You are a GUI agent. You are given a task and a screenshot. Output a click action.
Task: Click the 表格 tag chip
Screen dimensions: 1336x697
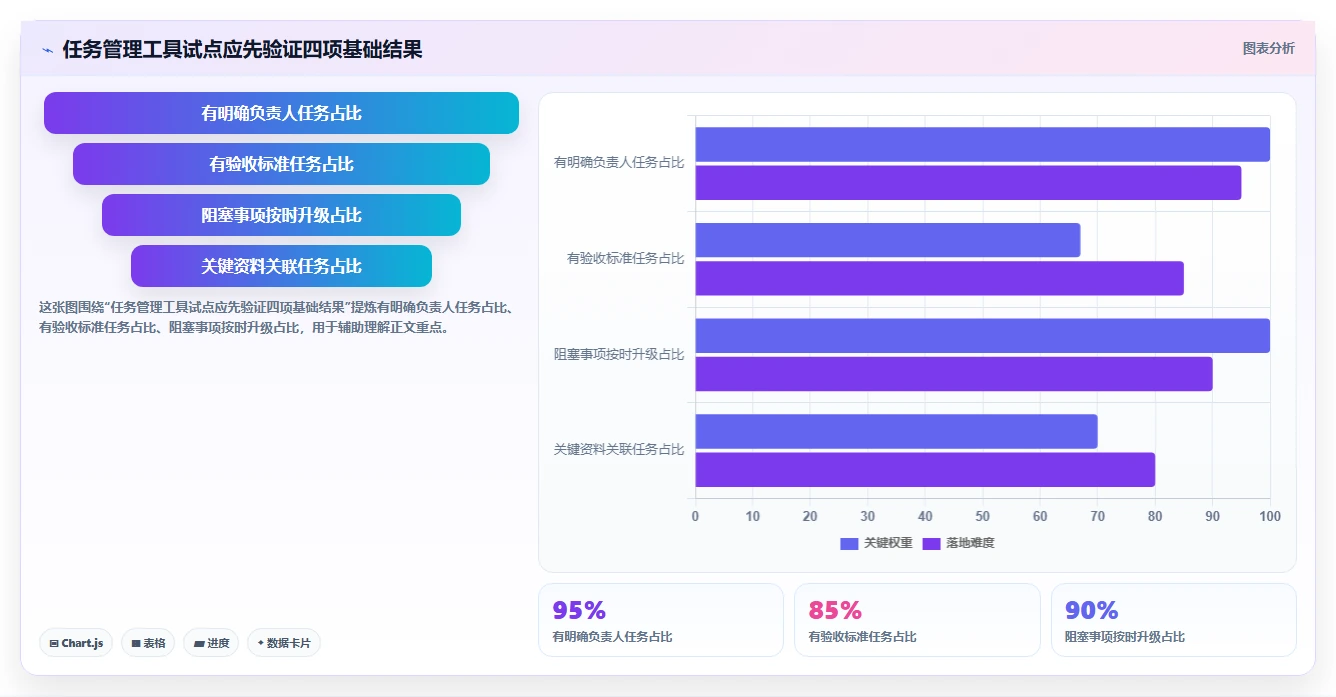[148, 643]
